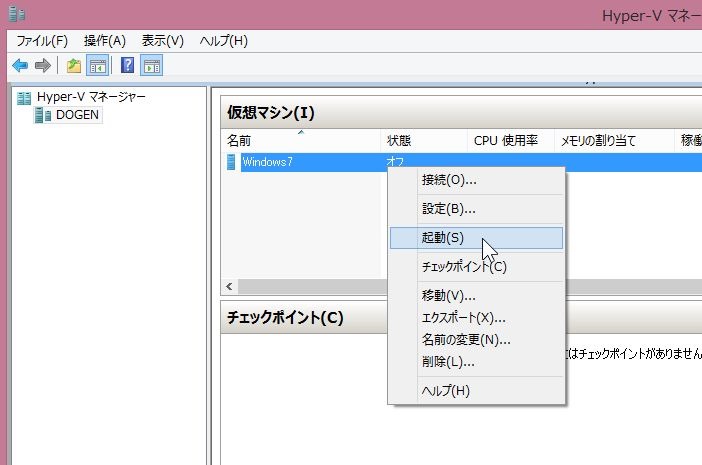Viewport: 702px width, 465px height.
Task: Click the Back arrow toolbar icon
Action: tap(19, 66)
